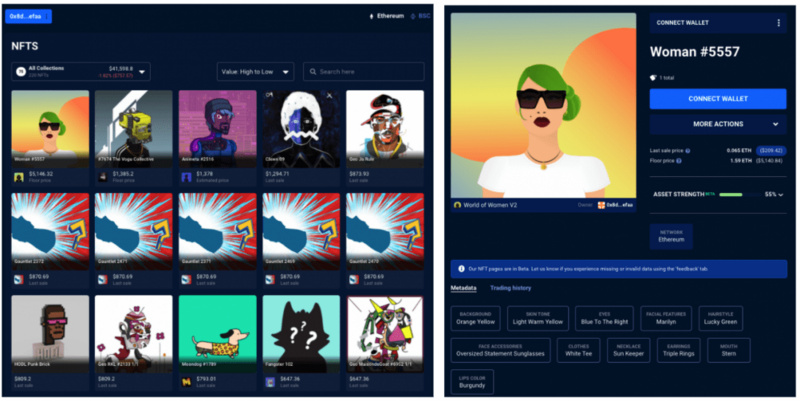Click collection logo under Gauntlet 2371
Viewport: 800px width, 401px height.
[x=186, y=280]
